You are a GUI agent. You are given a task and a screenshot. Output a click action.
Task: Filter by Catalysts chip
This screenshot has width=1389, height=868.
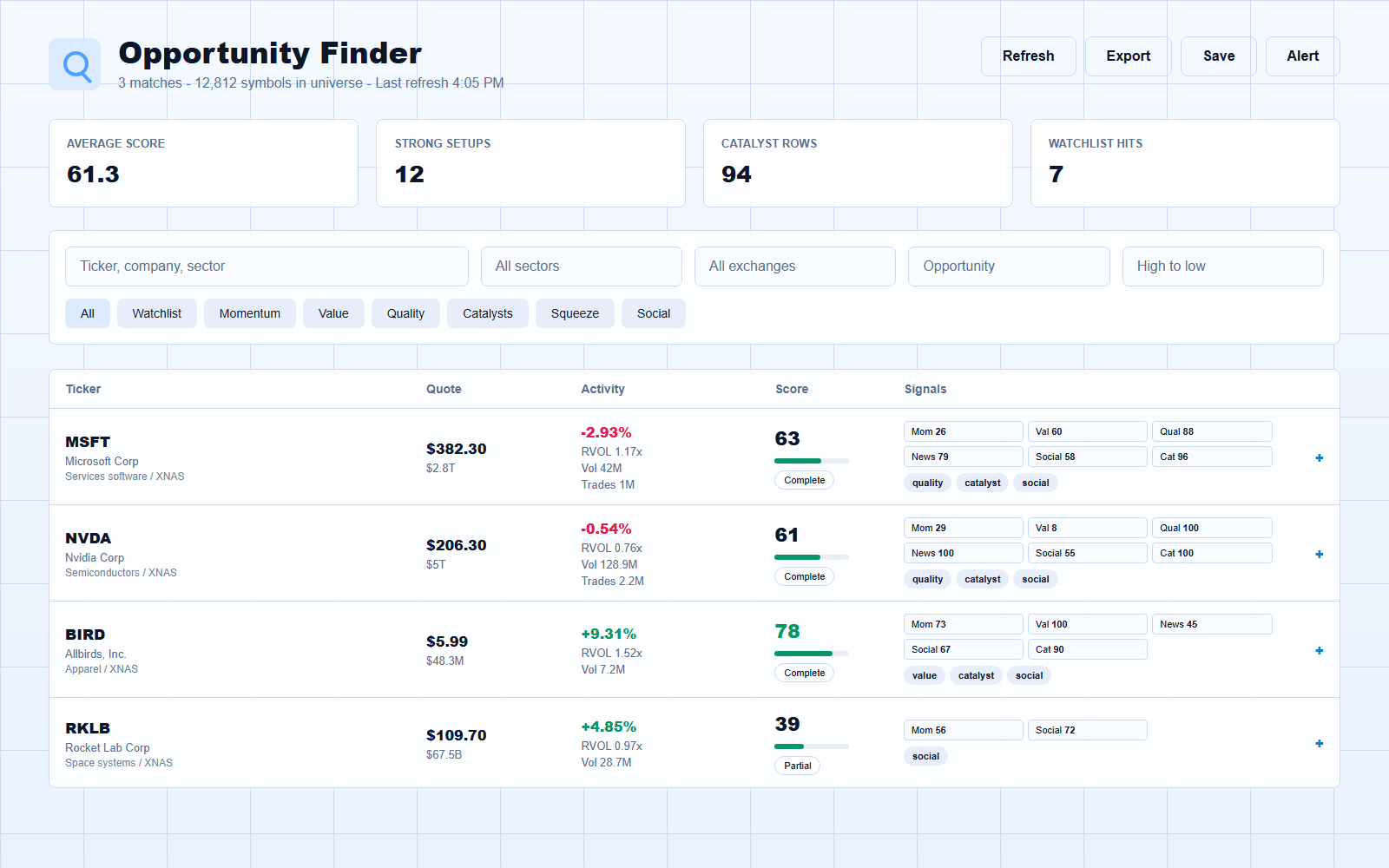pyautogui.click(x=488, y=313)
